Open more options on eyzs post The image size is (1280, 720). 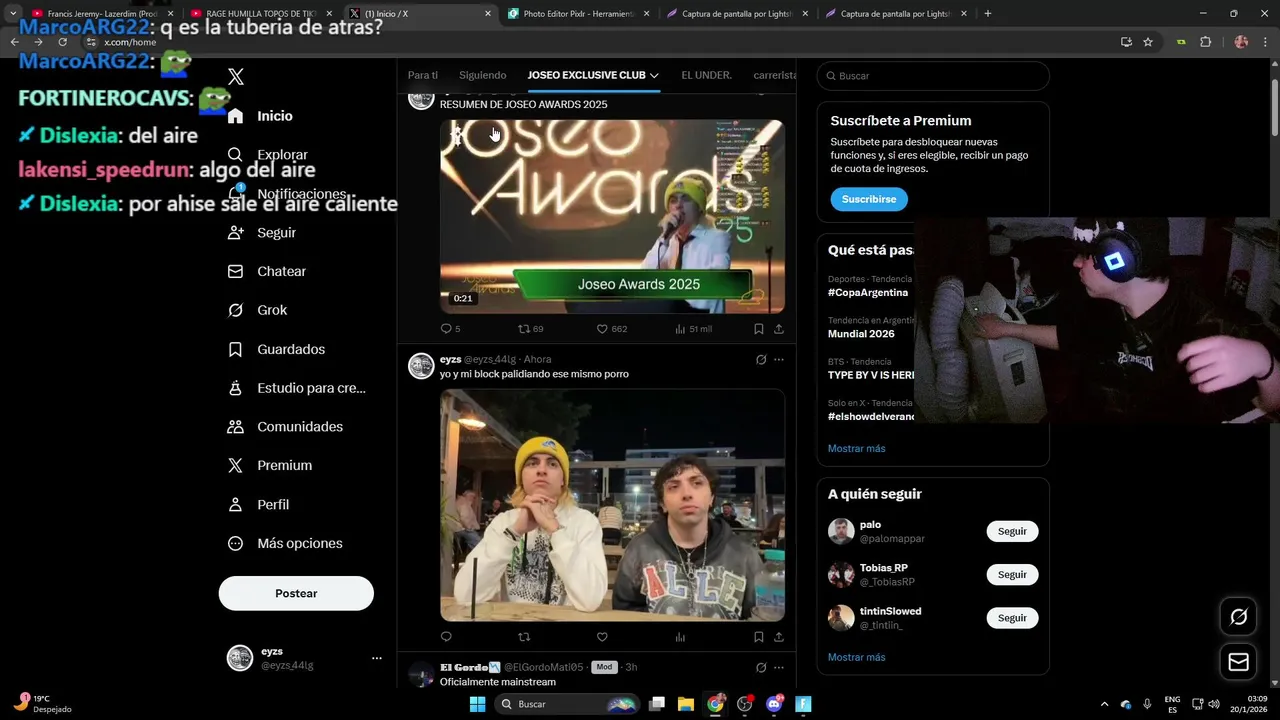tap(779, 360)
